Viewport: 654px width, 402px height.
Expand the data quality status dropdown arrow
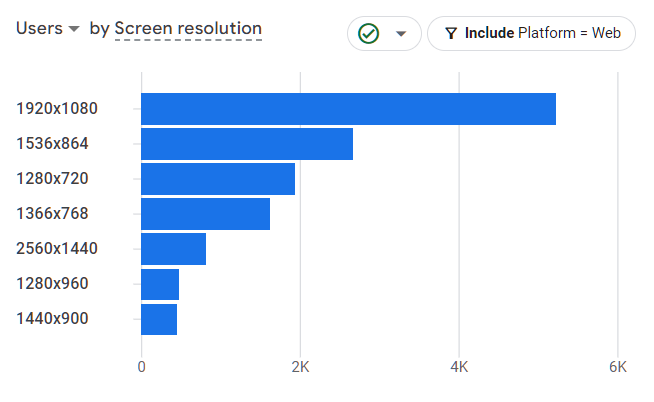(x=401, y=34)
